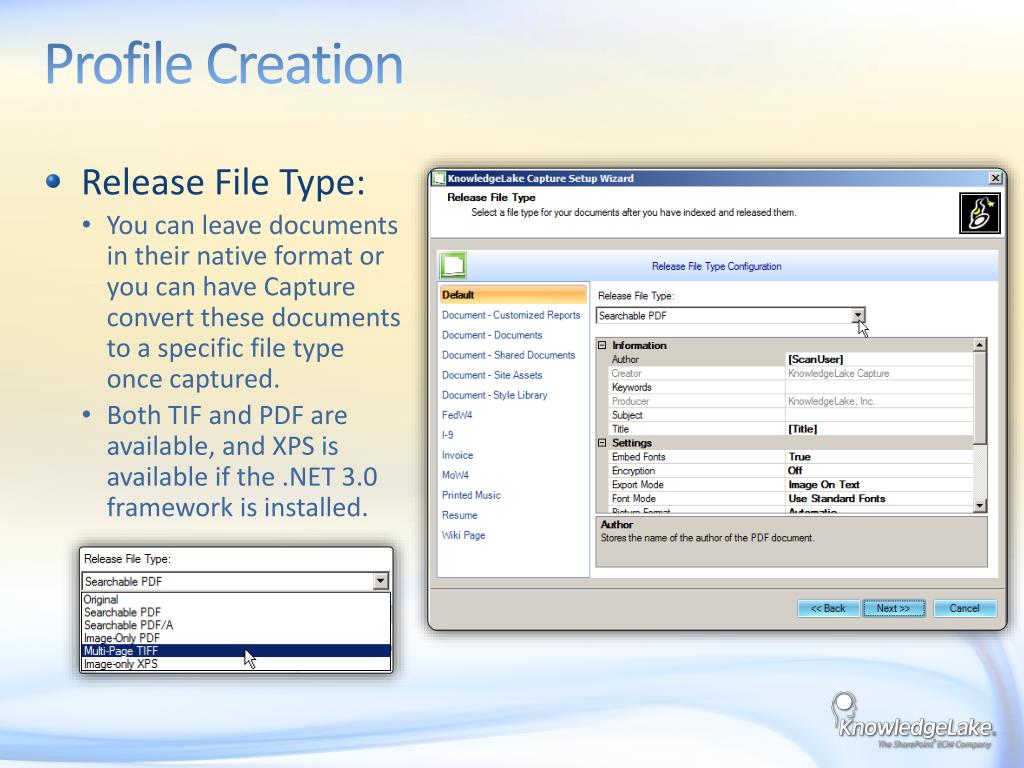1024x768 pixels.
Task: Select the Default profile entry
Action: 513,295
